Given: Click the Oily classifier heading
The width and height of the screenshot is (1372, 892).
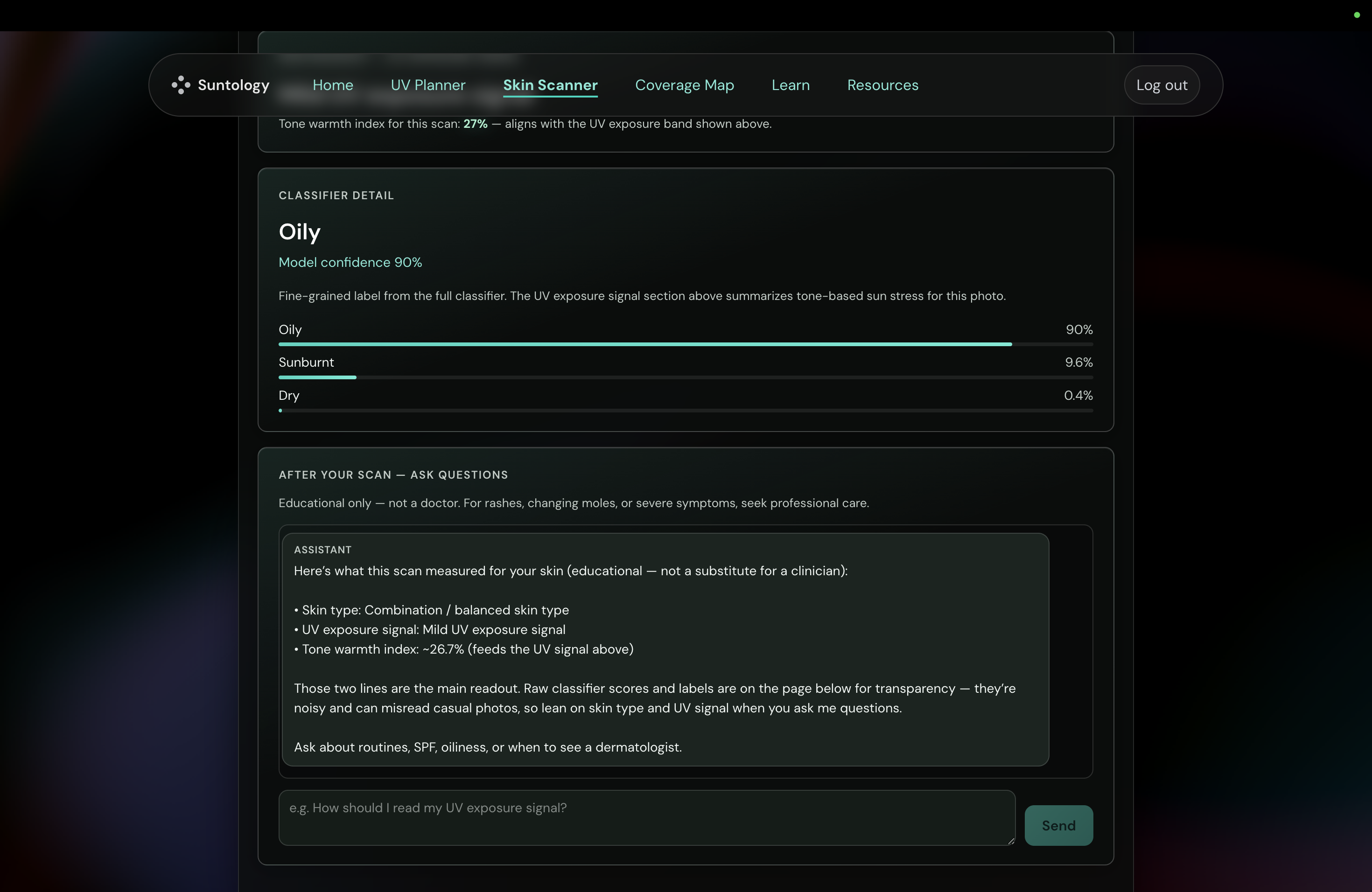Looking at the screenshot, I should (x=299, y=232).
